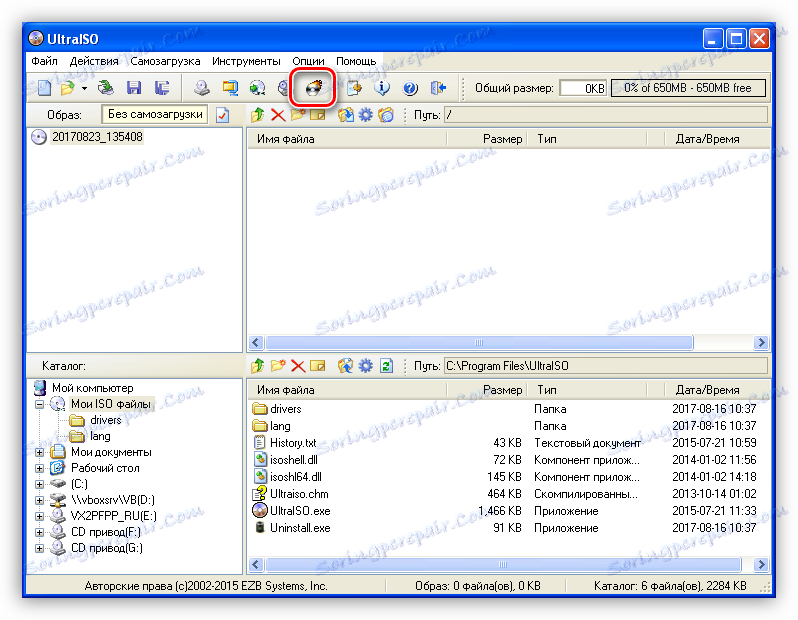Click Rename icon in Каталог toolbar
Image resolution: width=798 pixels, height=620 pixels.
tap(318, 366)
